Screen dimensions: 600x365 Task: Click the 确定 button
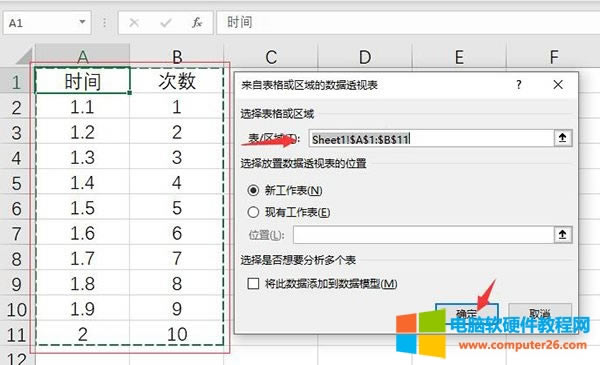pyautogui.click(x=466, y=314)
